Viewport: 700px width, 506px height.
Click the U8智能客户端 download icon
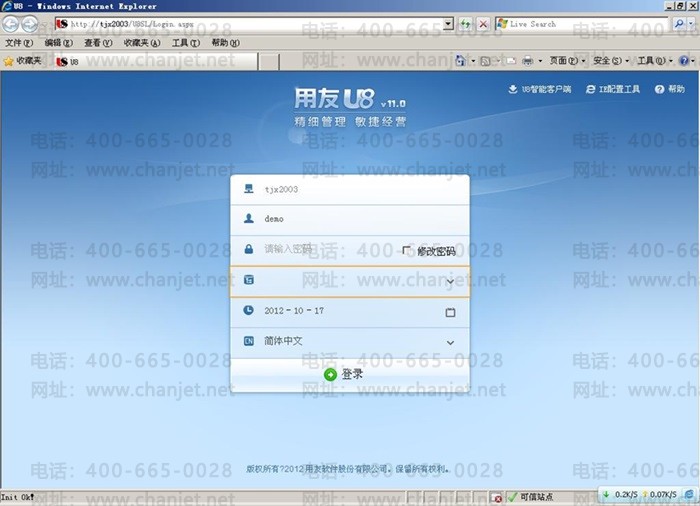point(513,90)
